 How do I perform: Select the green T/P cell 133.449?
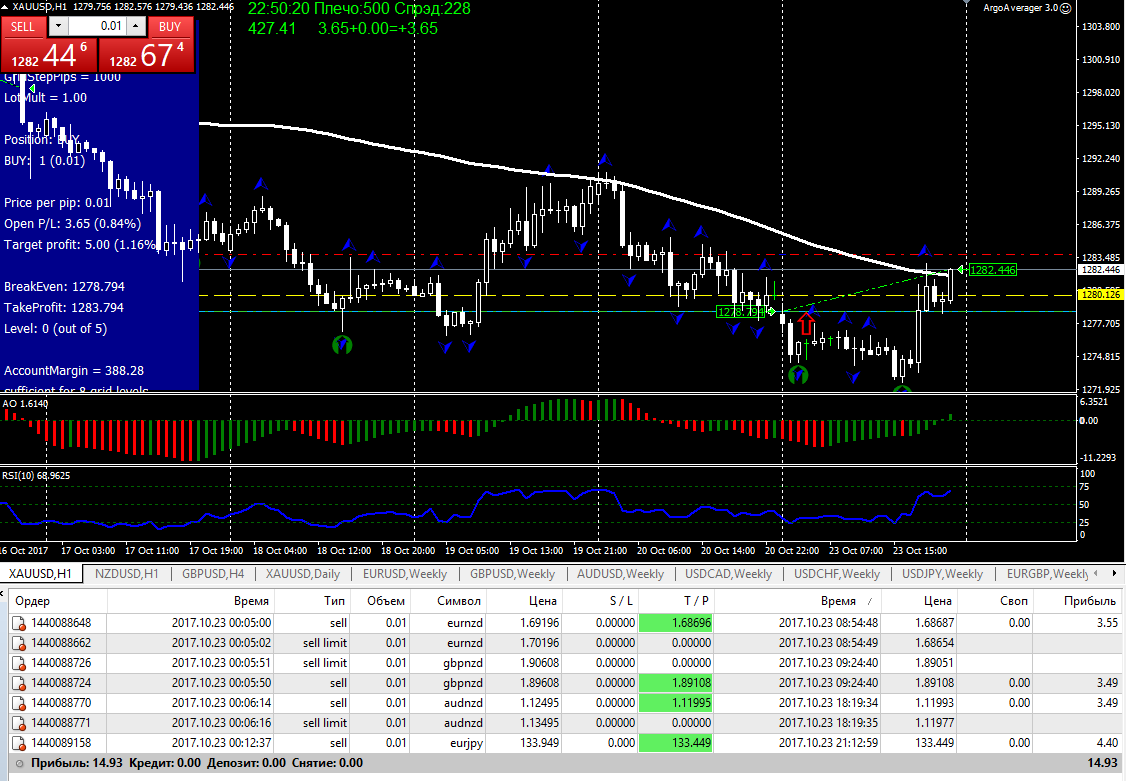click(x=676, y=743)
